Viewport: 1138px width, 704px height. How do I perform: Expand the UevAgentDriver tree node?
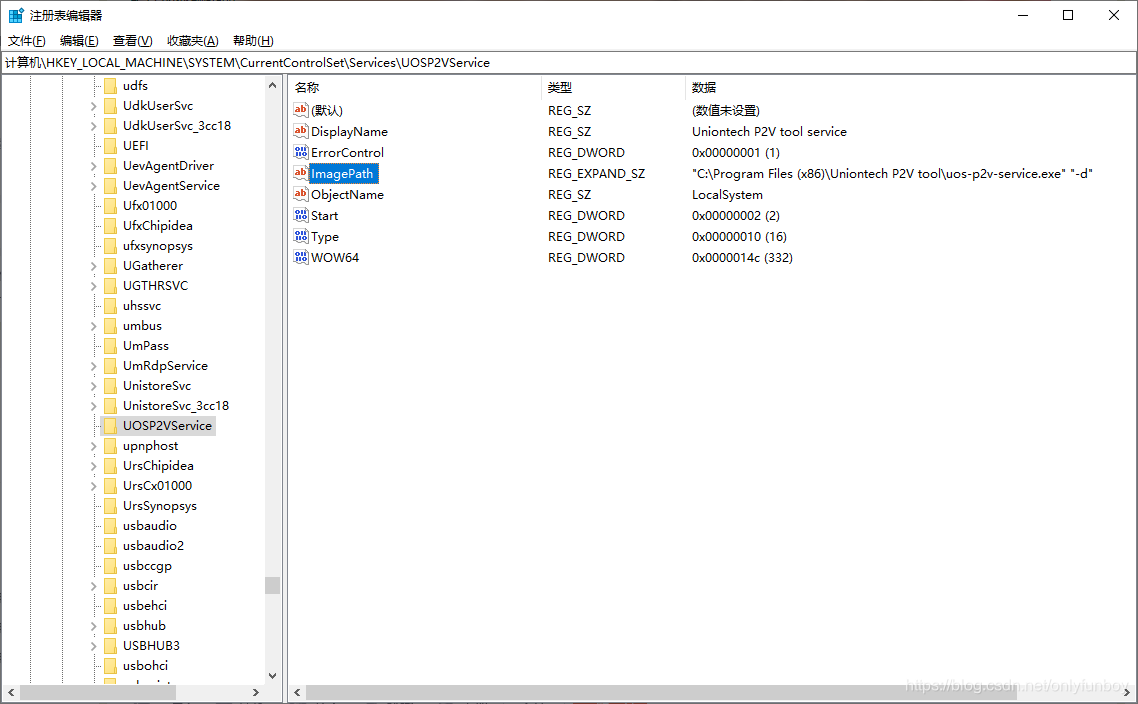(94, 166)
